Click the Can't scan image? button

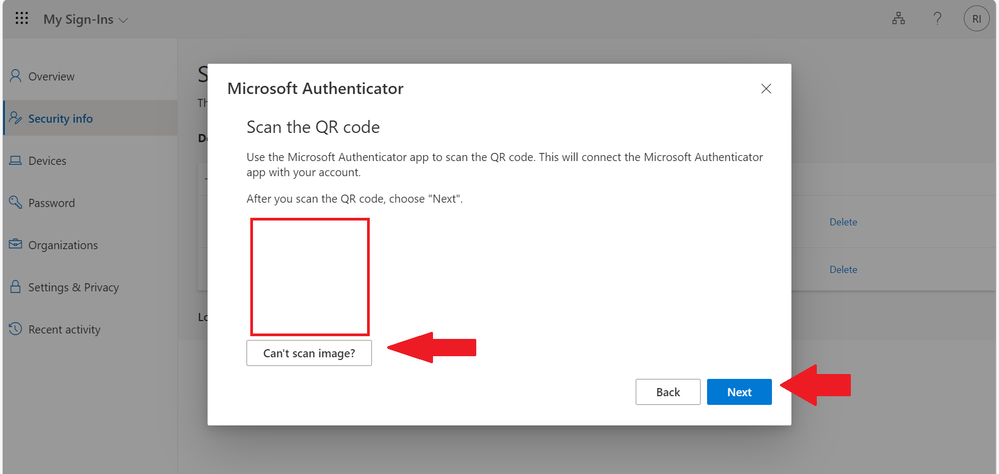(x=309, y=353)
